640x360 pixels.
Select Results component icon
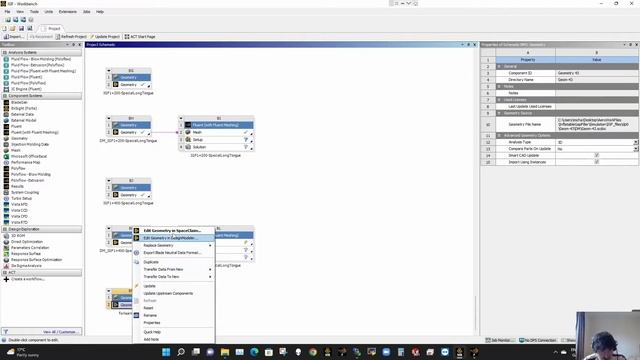(6, 186)
